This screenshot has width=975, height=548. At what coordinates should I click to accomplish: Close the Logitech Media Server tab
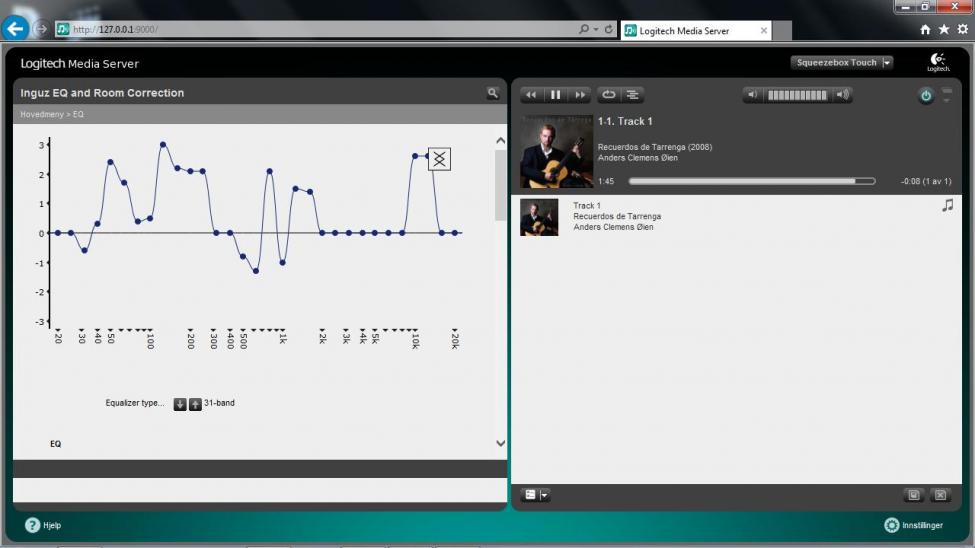click(764, 30)
